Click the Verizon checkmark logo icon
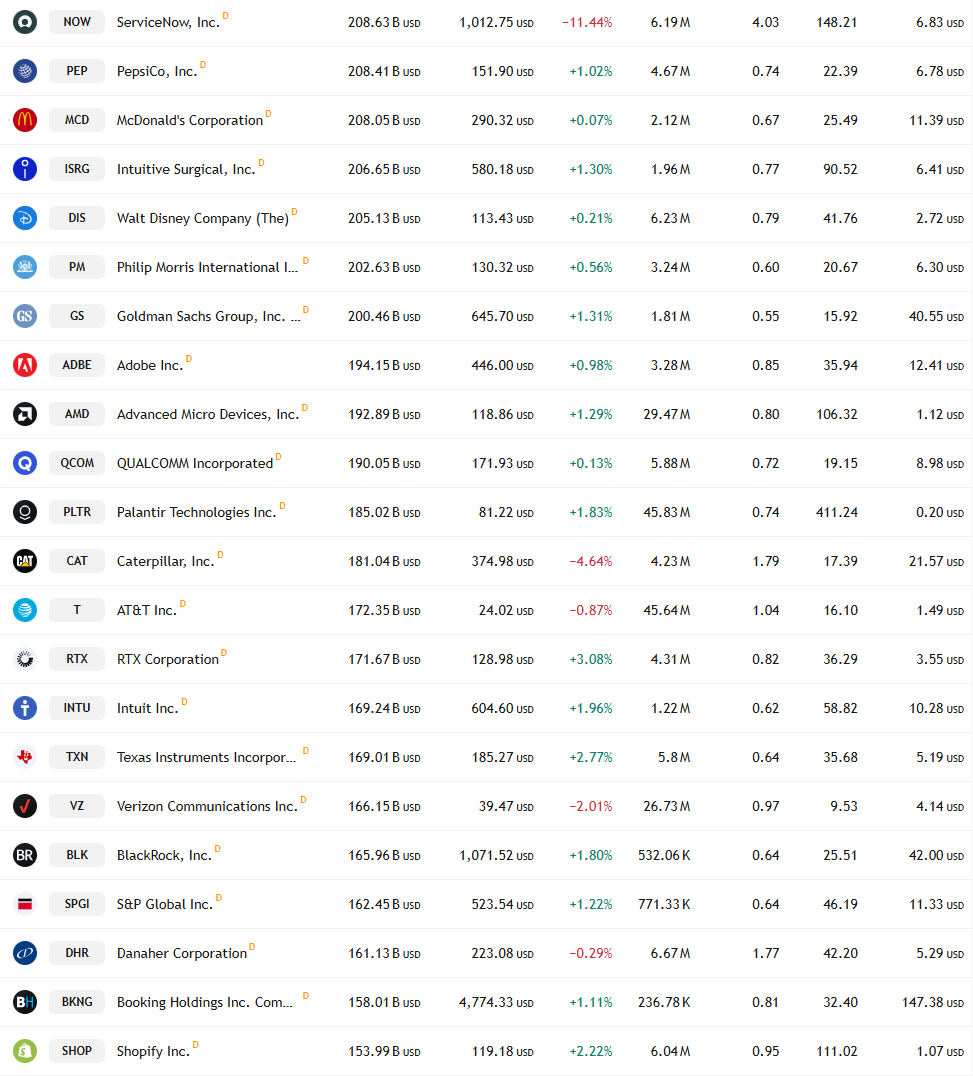Viewport: 973px width, 1076px height. click(x=25, y=806)
